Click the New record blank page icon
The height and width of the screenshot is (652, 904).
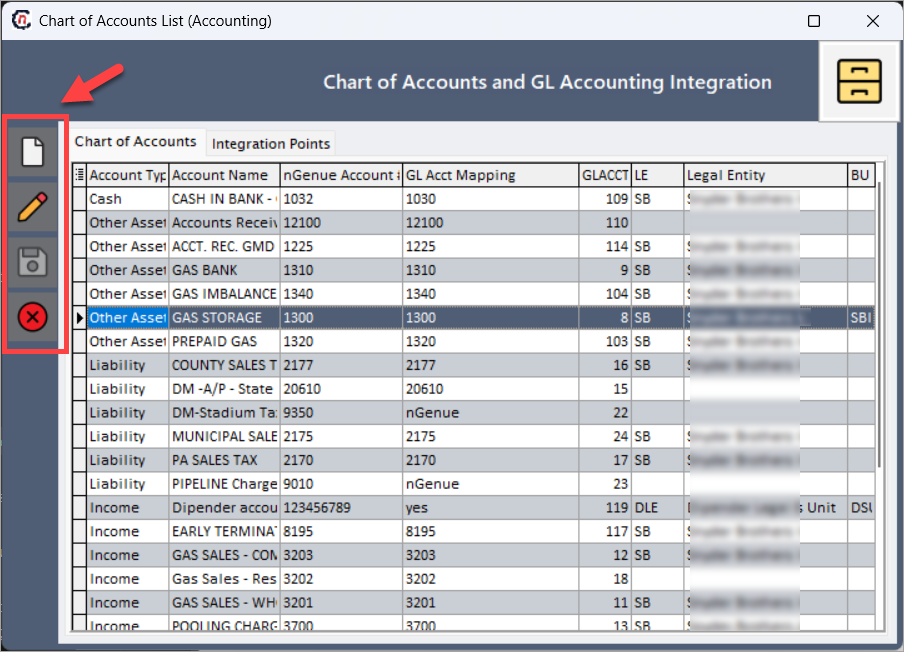pos(32,152)
